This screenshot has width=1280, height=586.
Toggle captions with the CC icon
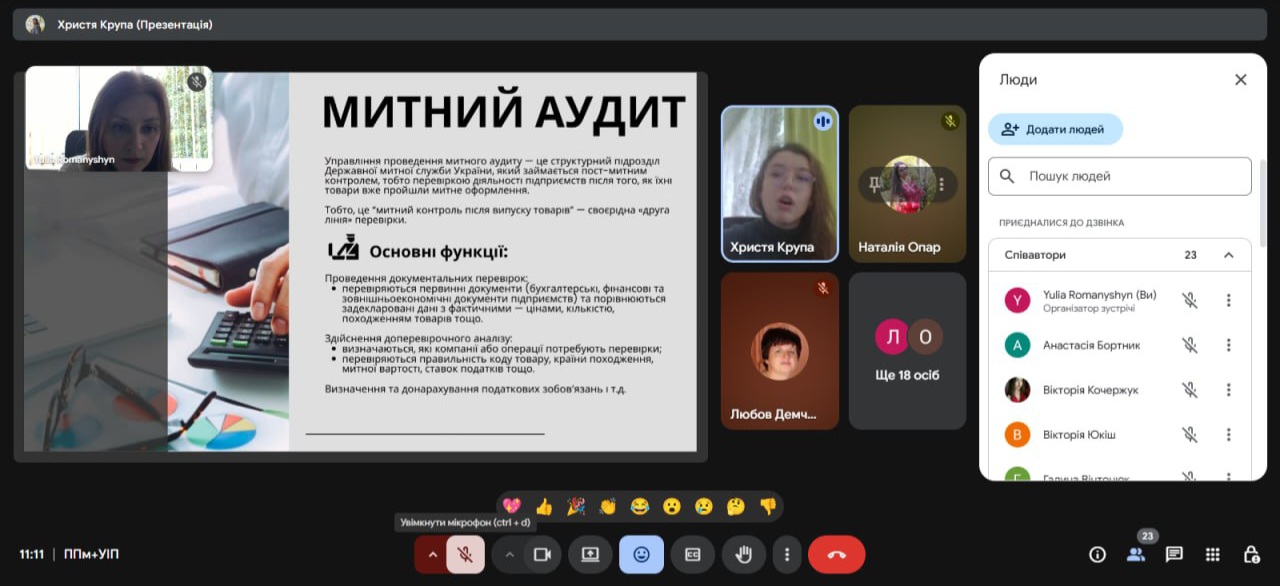(692, 553)
